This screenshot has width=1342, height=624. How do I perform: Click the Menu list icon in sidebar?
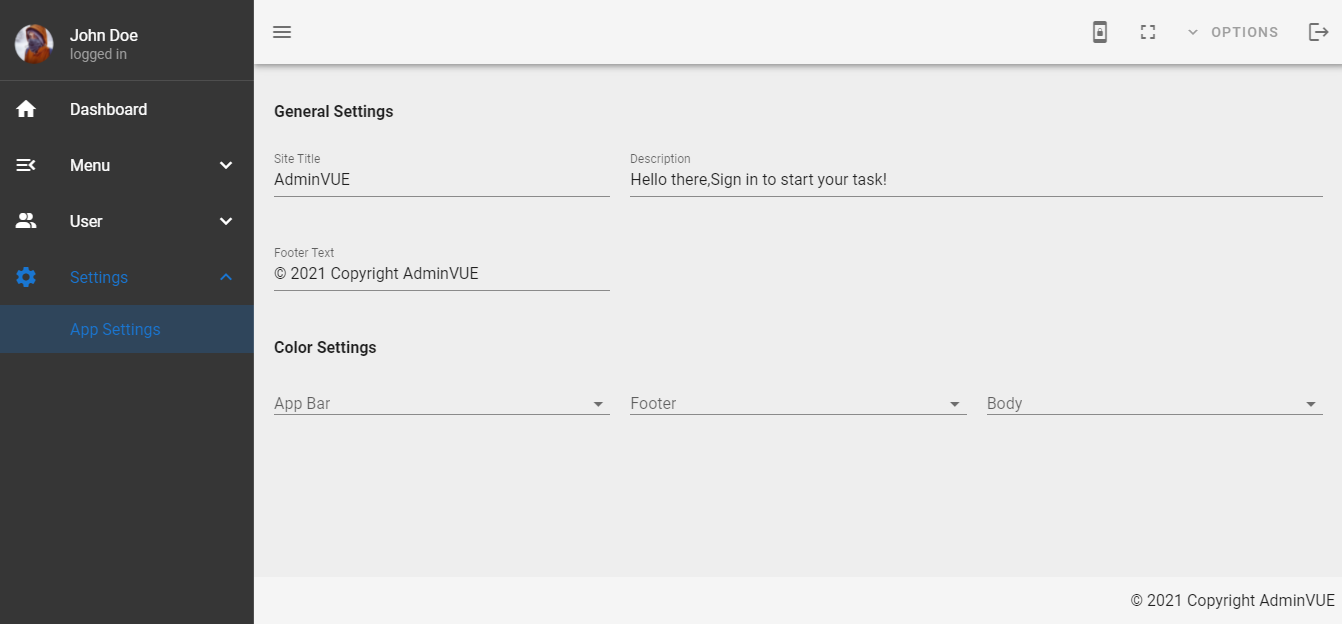coord(26,165)
